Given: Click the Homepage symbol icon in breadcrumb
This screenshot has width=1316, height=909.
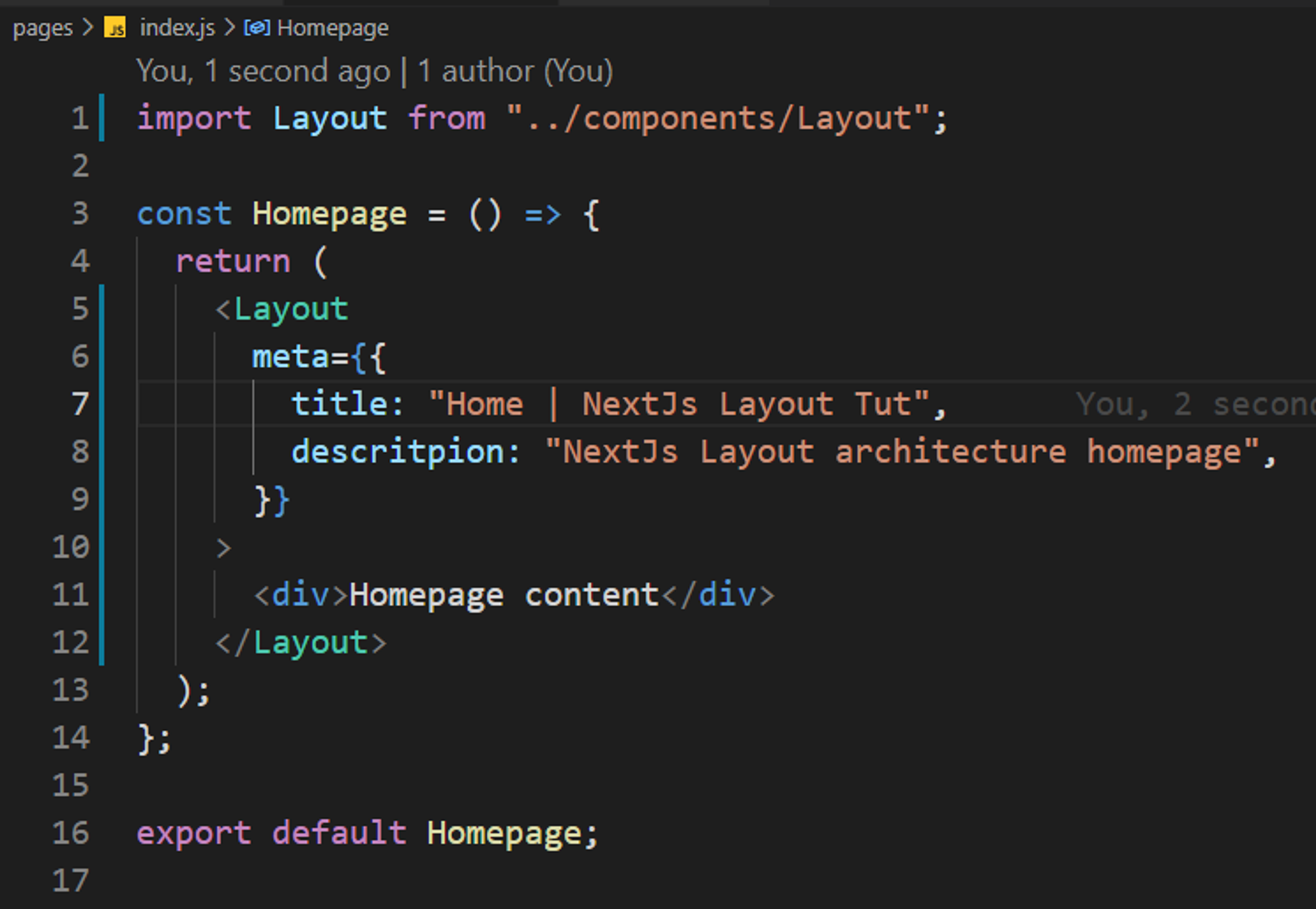Looking at the screenshot, I should coord(257,27).
